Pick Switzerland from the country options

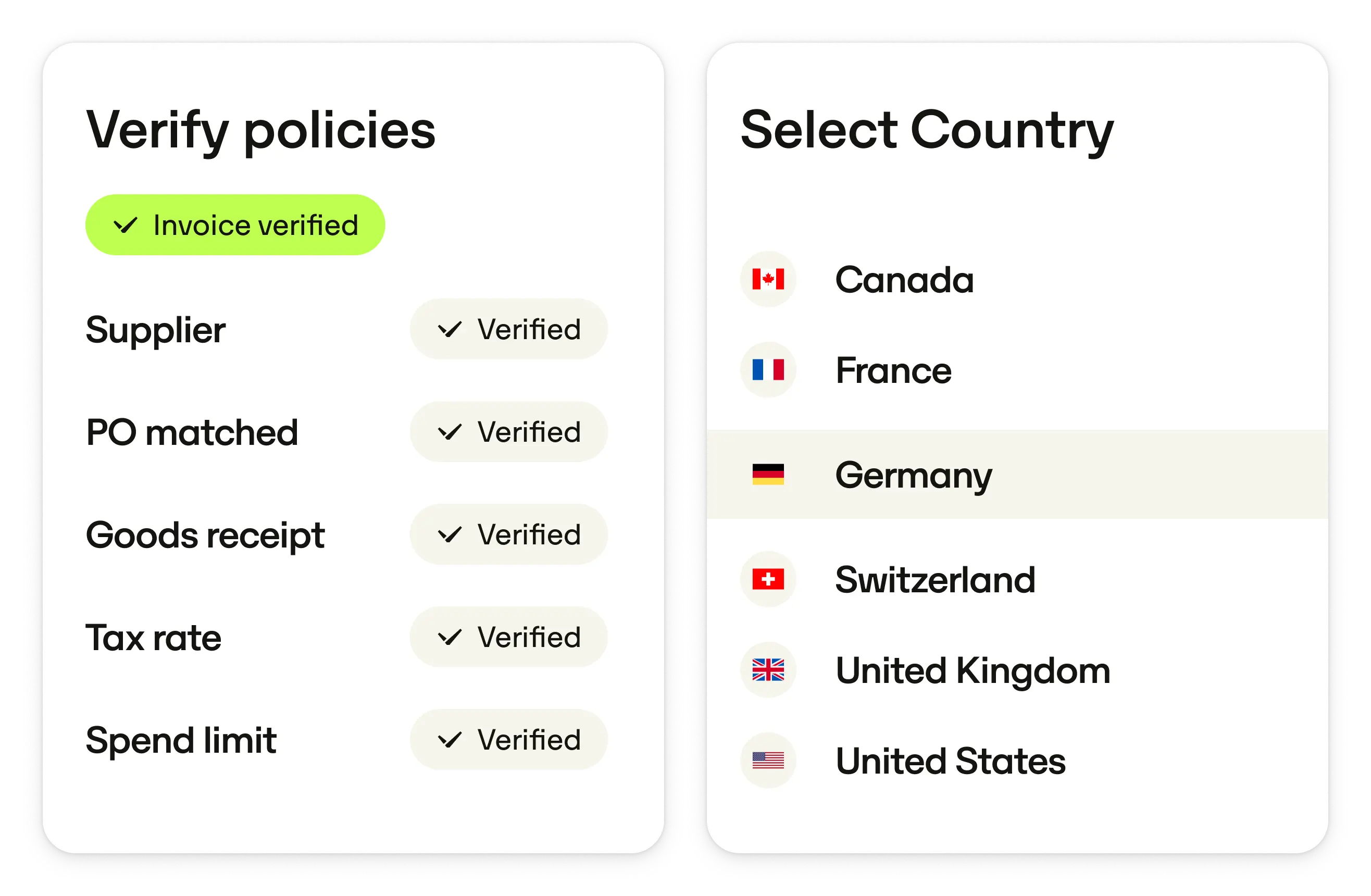[935, 580]
